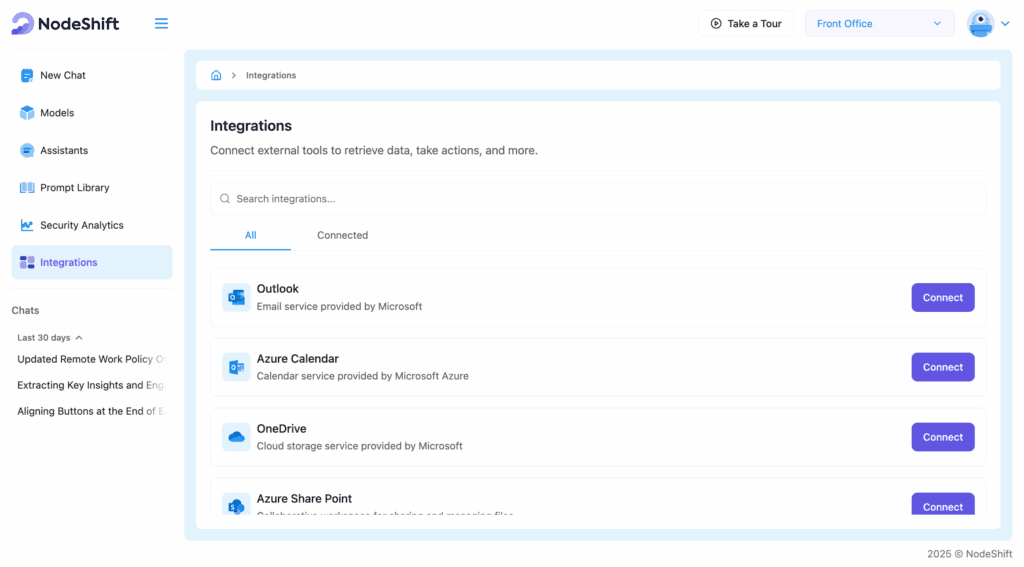Click the Search integrations input field

(x=598, y=199)
